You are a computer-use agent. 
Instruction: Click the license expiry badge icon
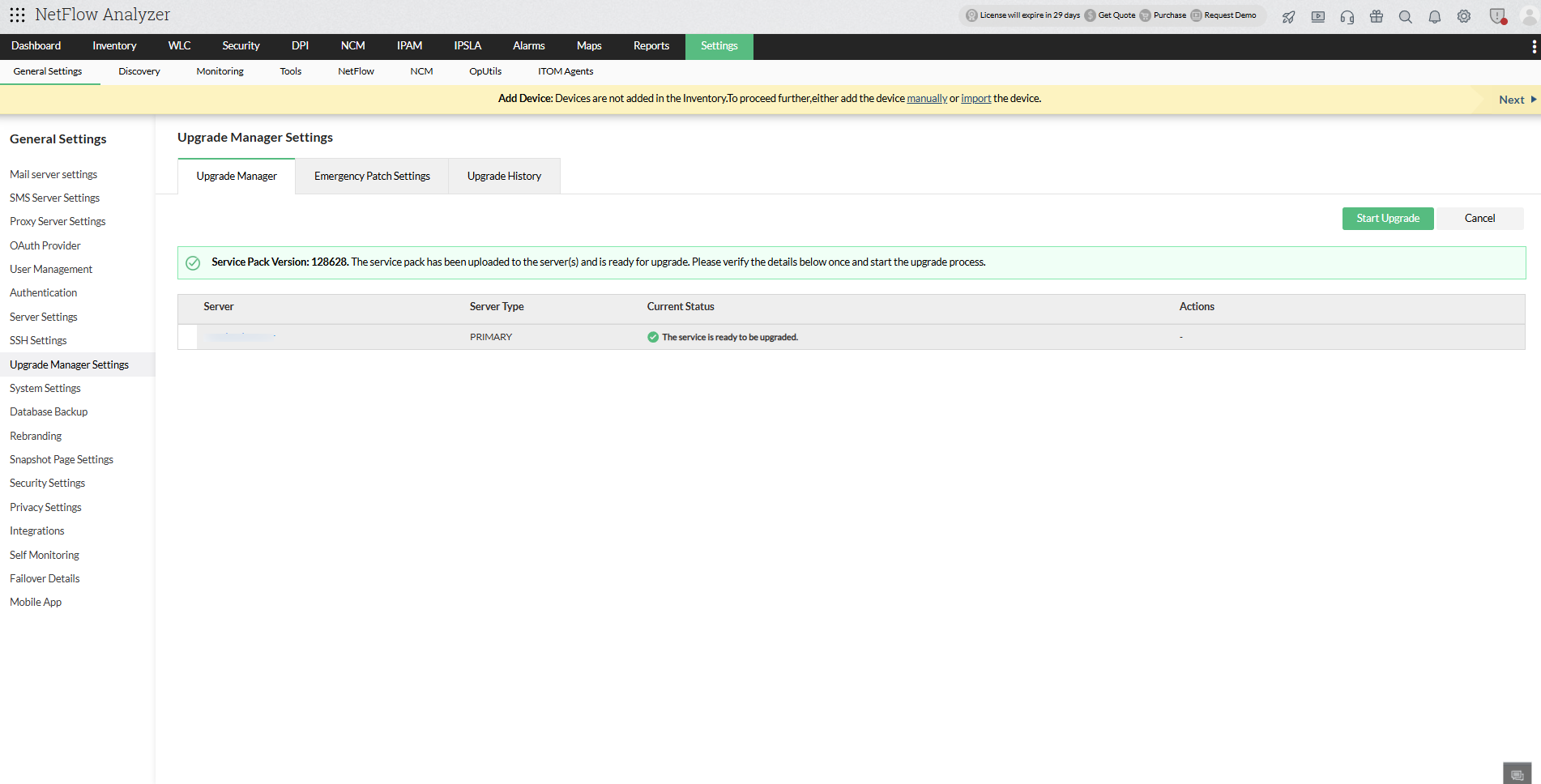tap(971, 15)
